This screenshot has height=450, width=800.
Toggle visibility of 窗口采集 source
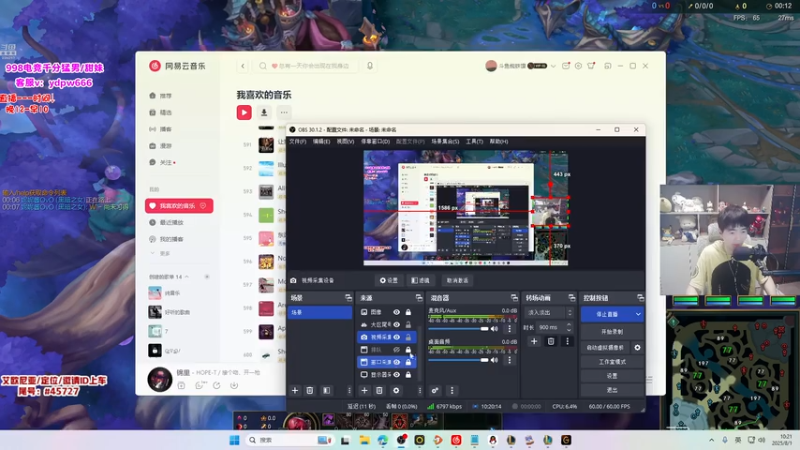[396, 362]
